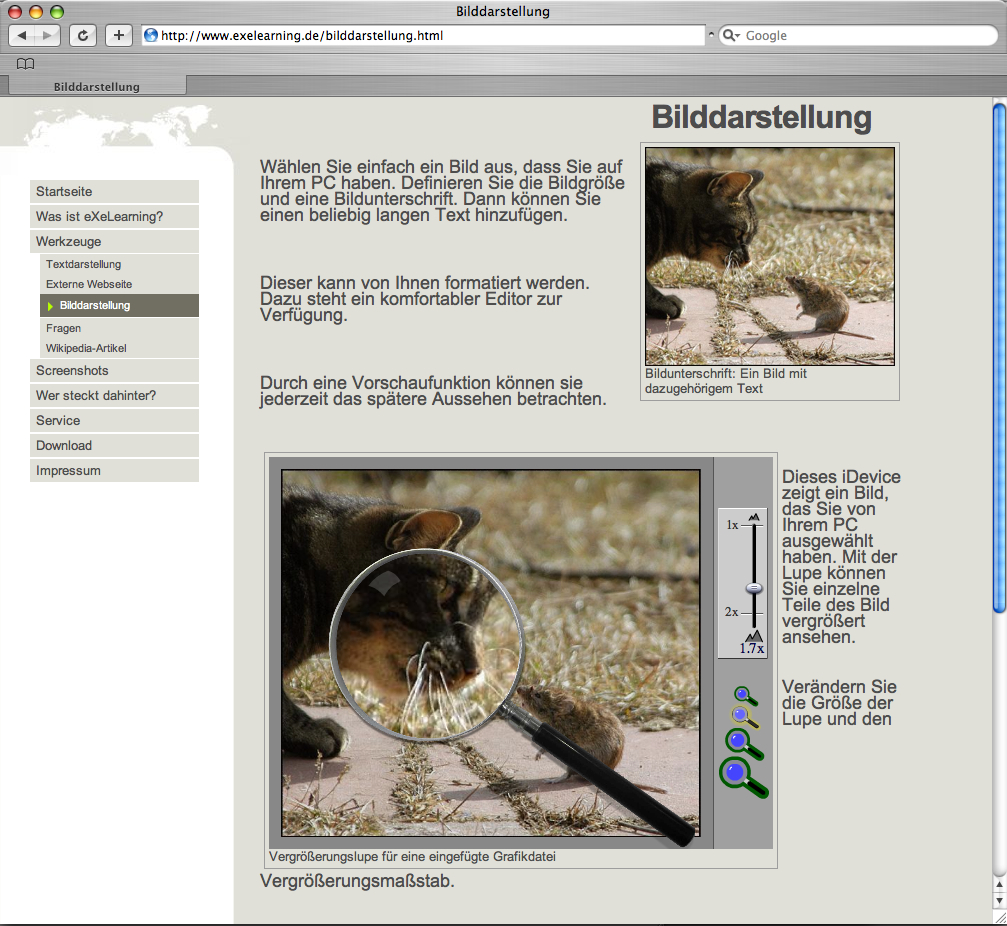Click the globe site icon in address bar
This screenshot has height=926, width=1007.
(151, 35)
